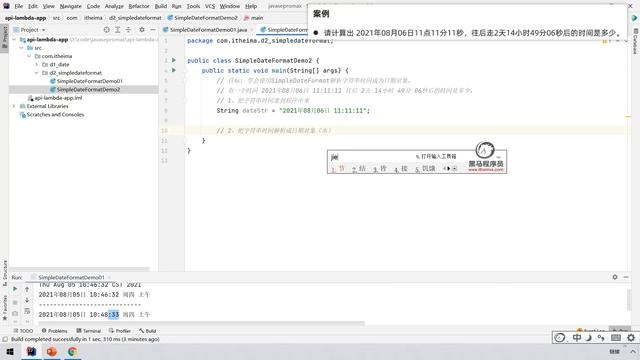640x360 pixels.
Task: Click status bar tool window toggle square icon
Action: click(5, 339)
